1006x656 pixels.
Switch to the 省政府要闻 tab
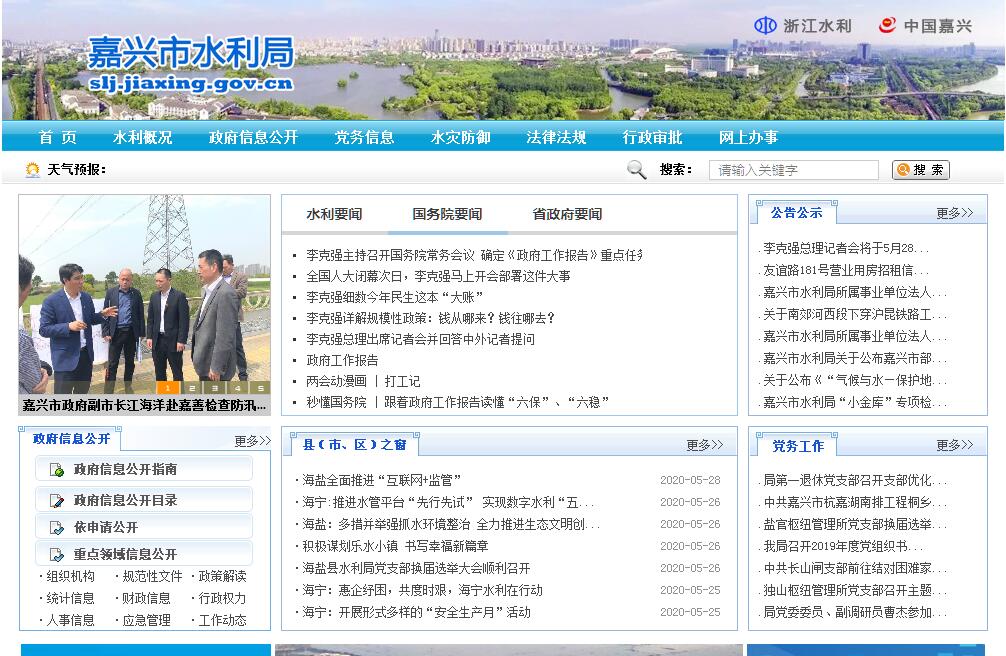tap(567, 214)
